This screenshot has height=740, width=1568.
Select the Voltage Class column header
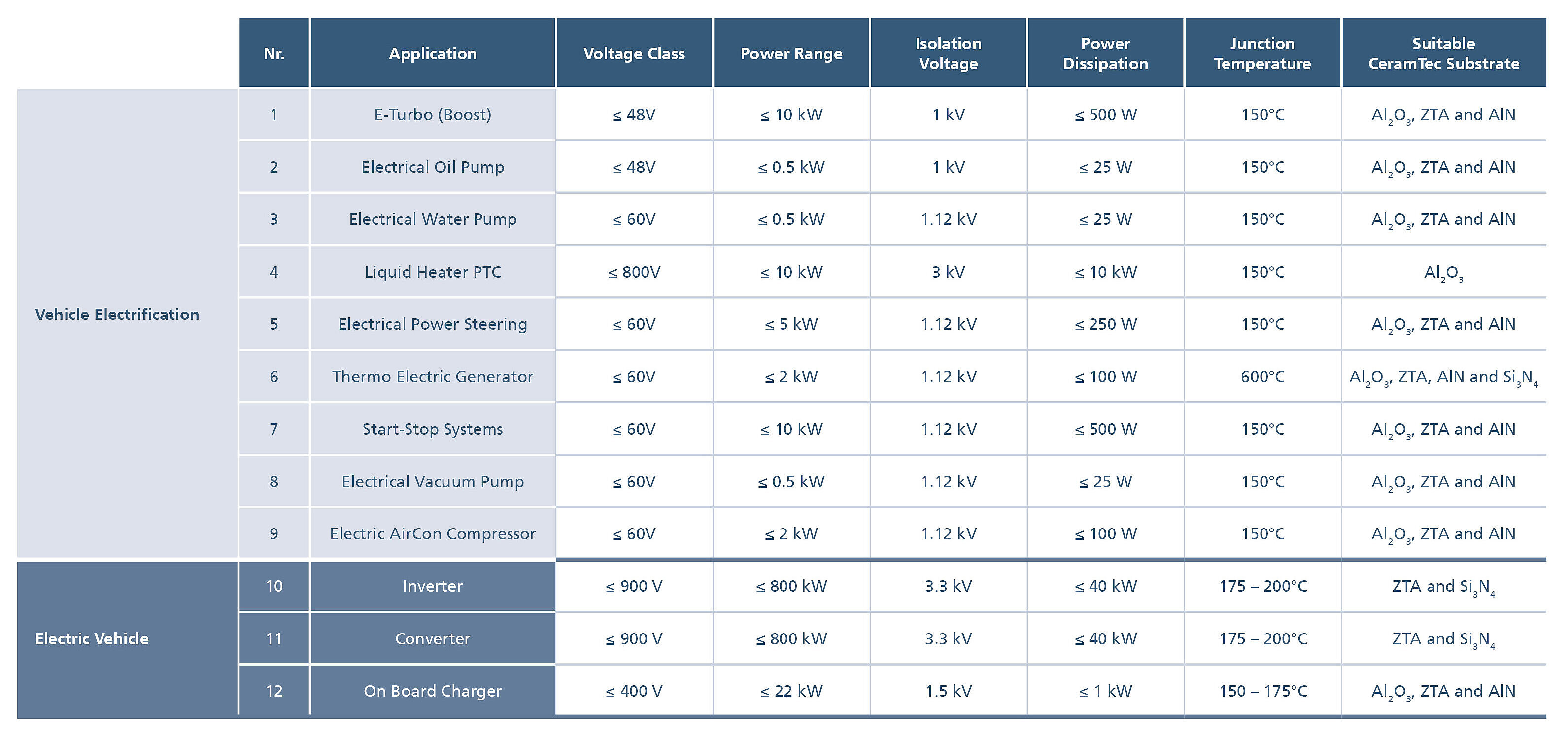pyautogui.click(x=634, y=54)
